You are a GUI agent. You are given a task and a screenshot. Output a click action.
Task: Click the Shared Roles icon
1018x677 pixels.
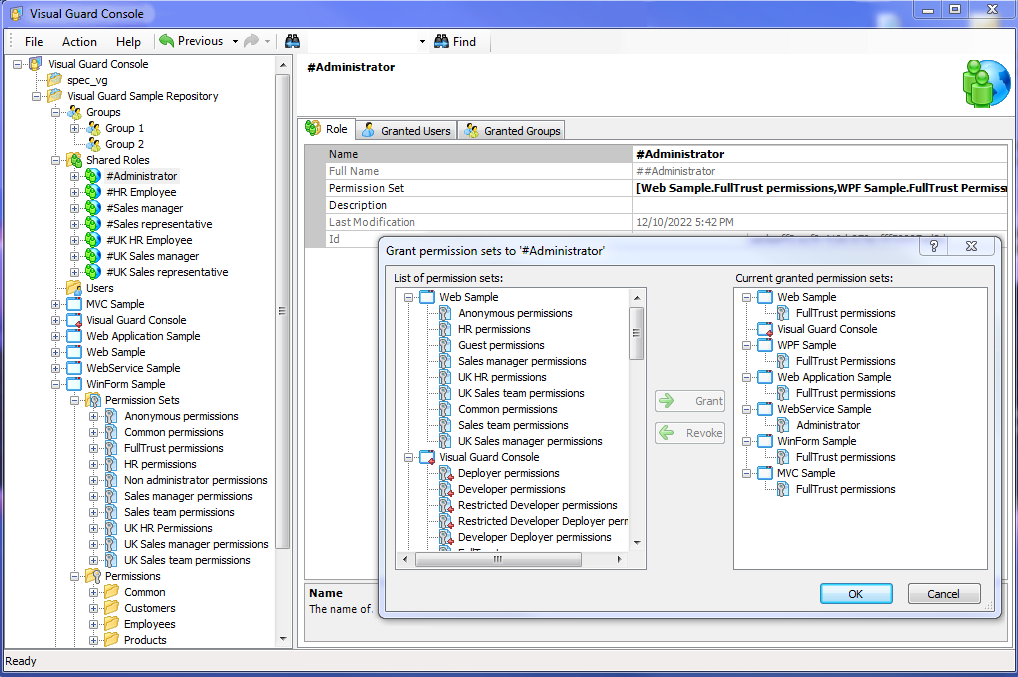(75, 160)
